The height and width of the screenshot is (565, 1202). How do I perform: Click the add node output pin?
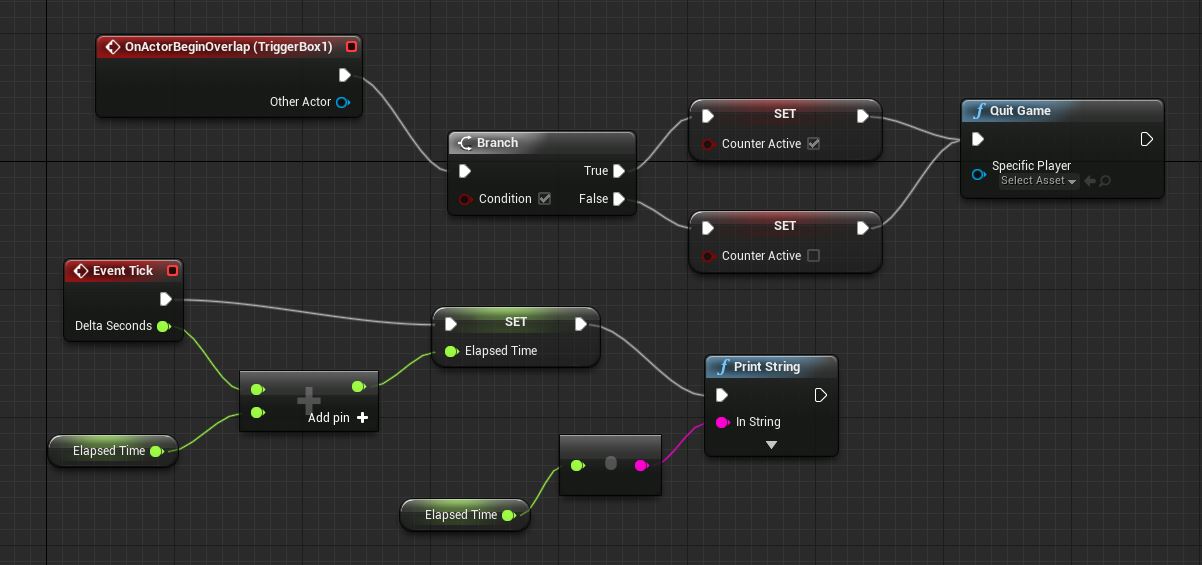point(358,386)
